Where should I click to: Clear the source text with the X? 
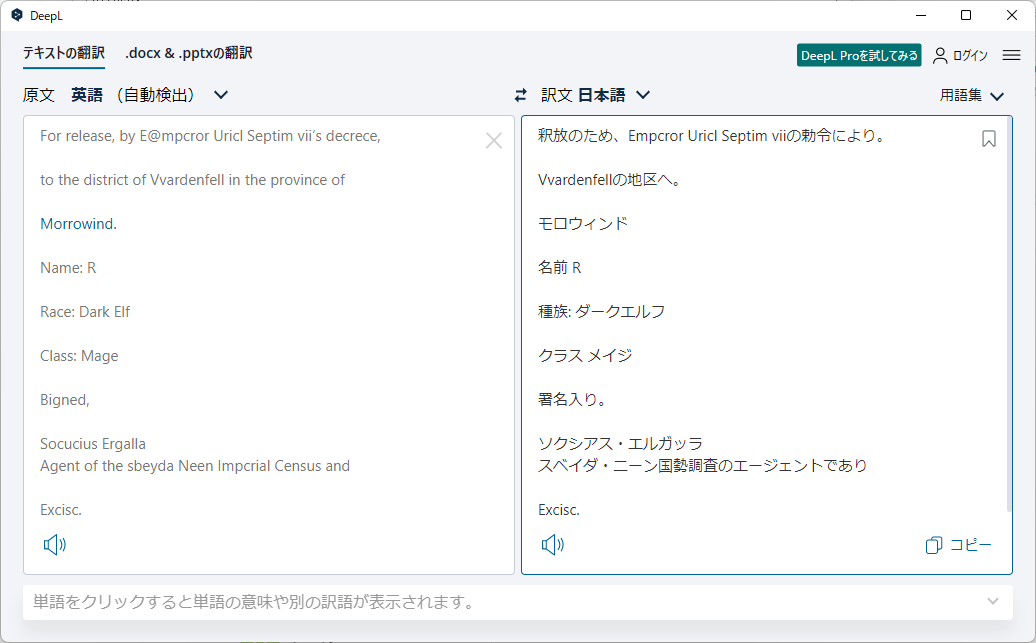(x=494, y=140)
